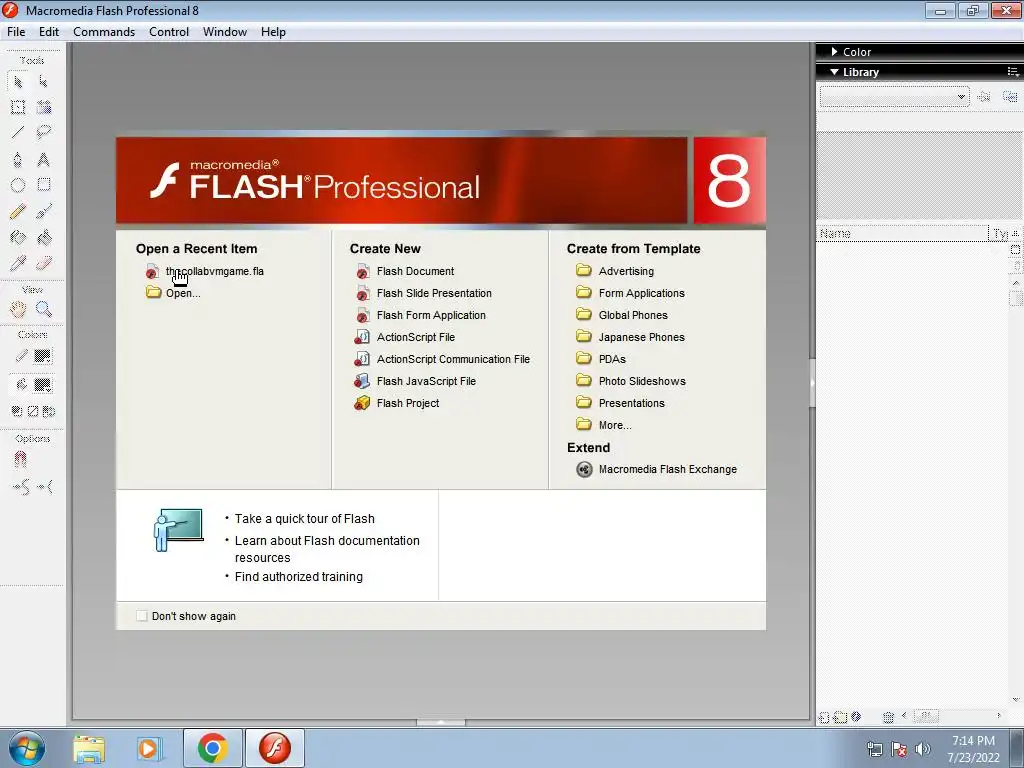Click the Library horizontal scrollbar thumb
The image size is (1024, 768).
click(x=926, y=716)
